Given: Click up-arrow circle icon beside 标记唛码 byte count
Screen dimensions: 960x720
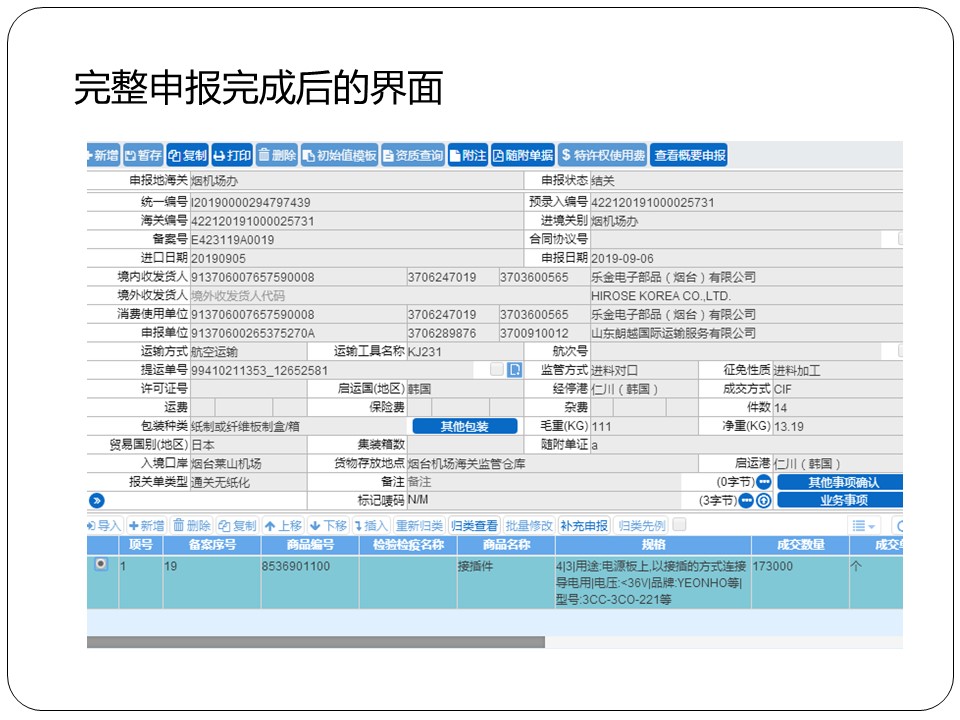Looking at the screenshot, I should pyautogui.click(x=764, y=500).
